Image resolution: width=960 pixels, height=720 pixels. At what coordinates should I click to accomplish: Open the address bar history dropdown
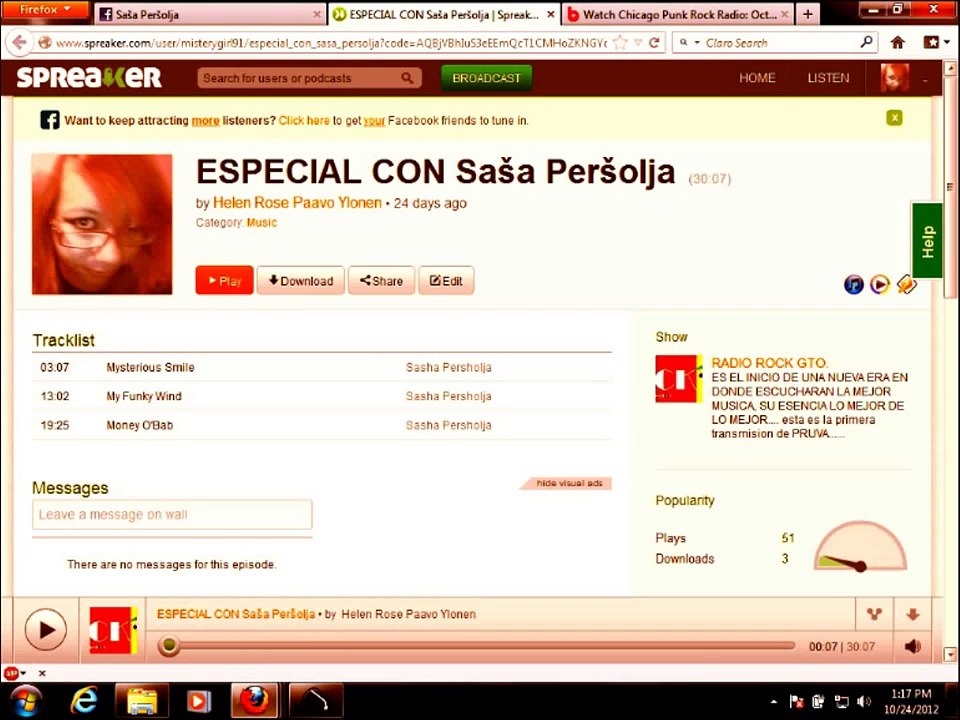click(x=638, y=43)
